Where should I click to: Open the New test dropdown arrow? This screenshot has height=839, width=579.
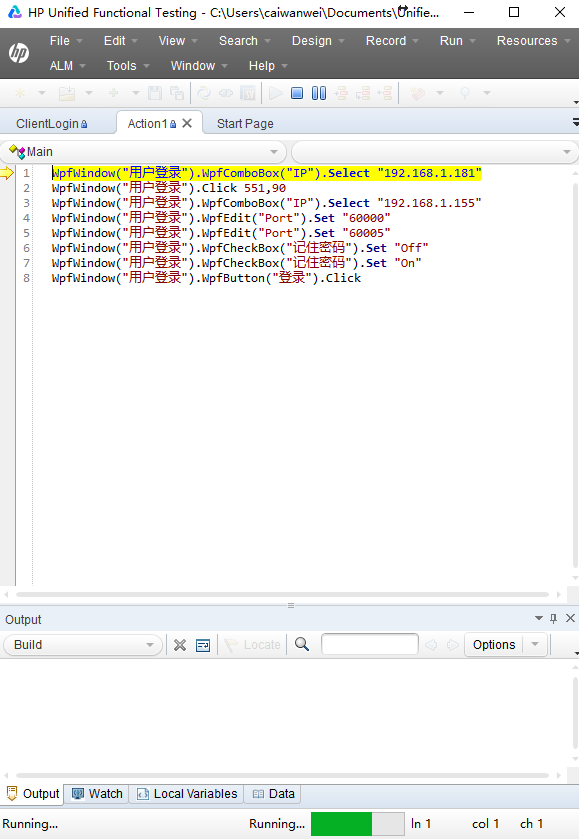click(x=41, y=93)
